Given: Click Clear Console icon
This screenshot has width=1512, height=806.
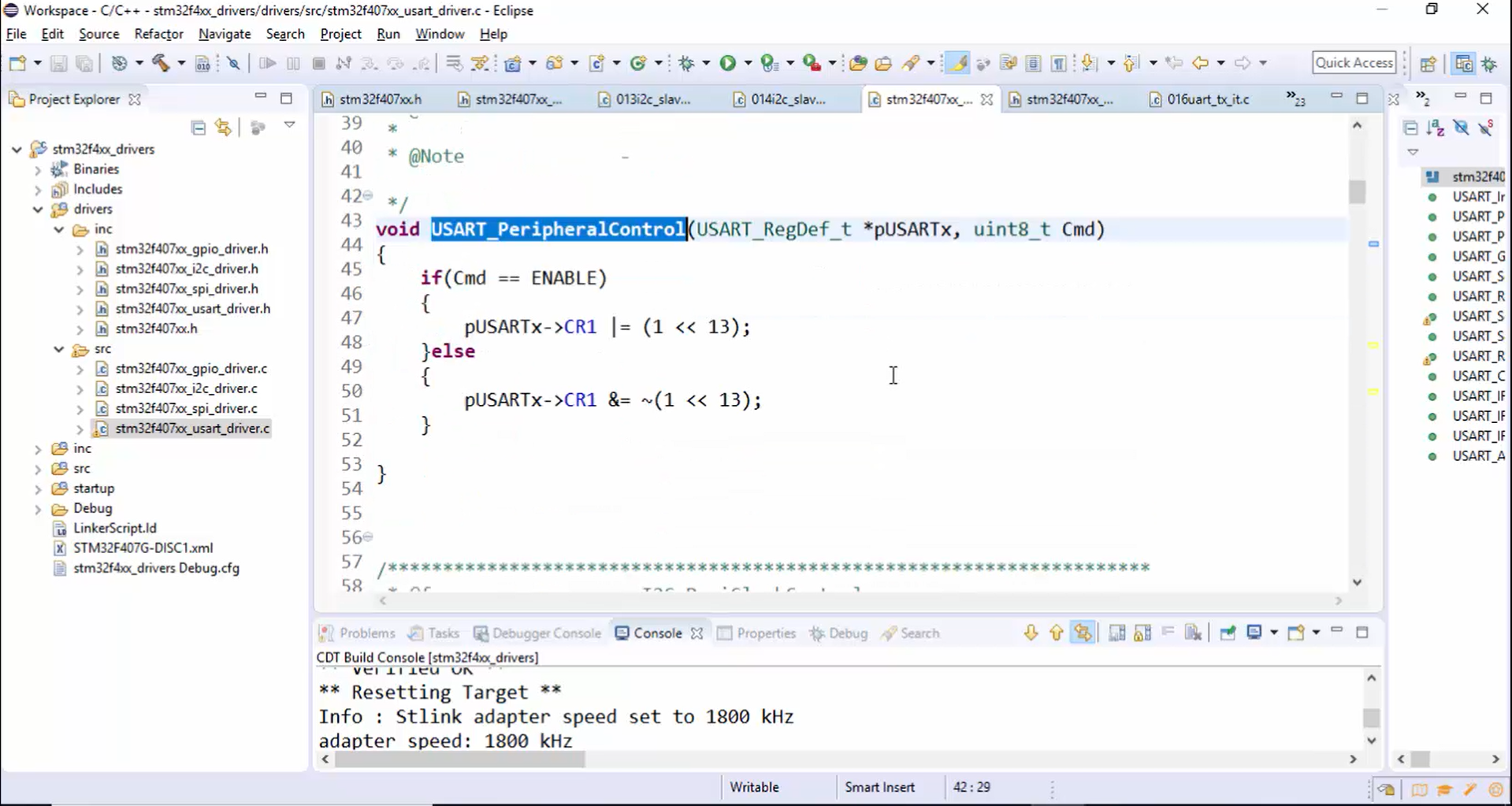Looking at the screenshot, I should [1193, 633].
